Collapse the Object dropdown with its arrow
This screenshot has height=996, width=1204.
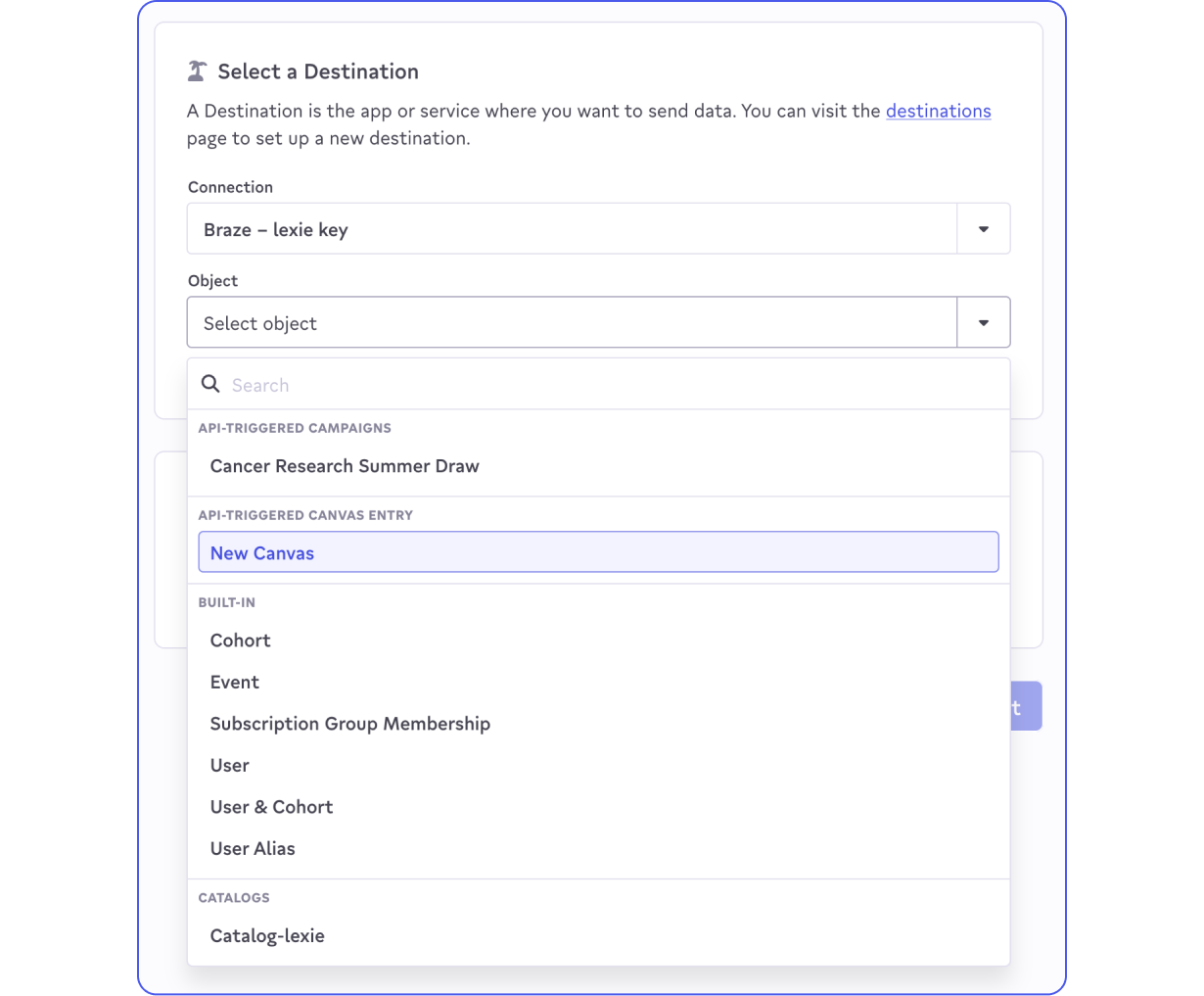[983, 323]
